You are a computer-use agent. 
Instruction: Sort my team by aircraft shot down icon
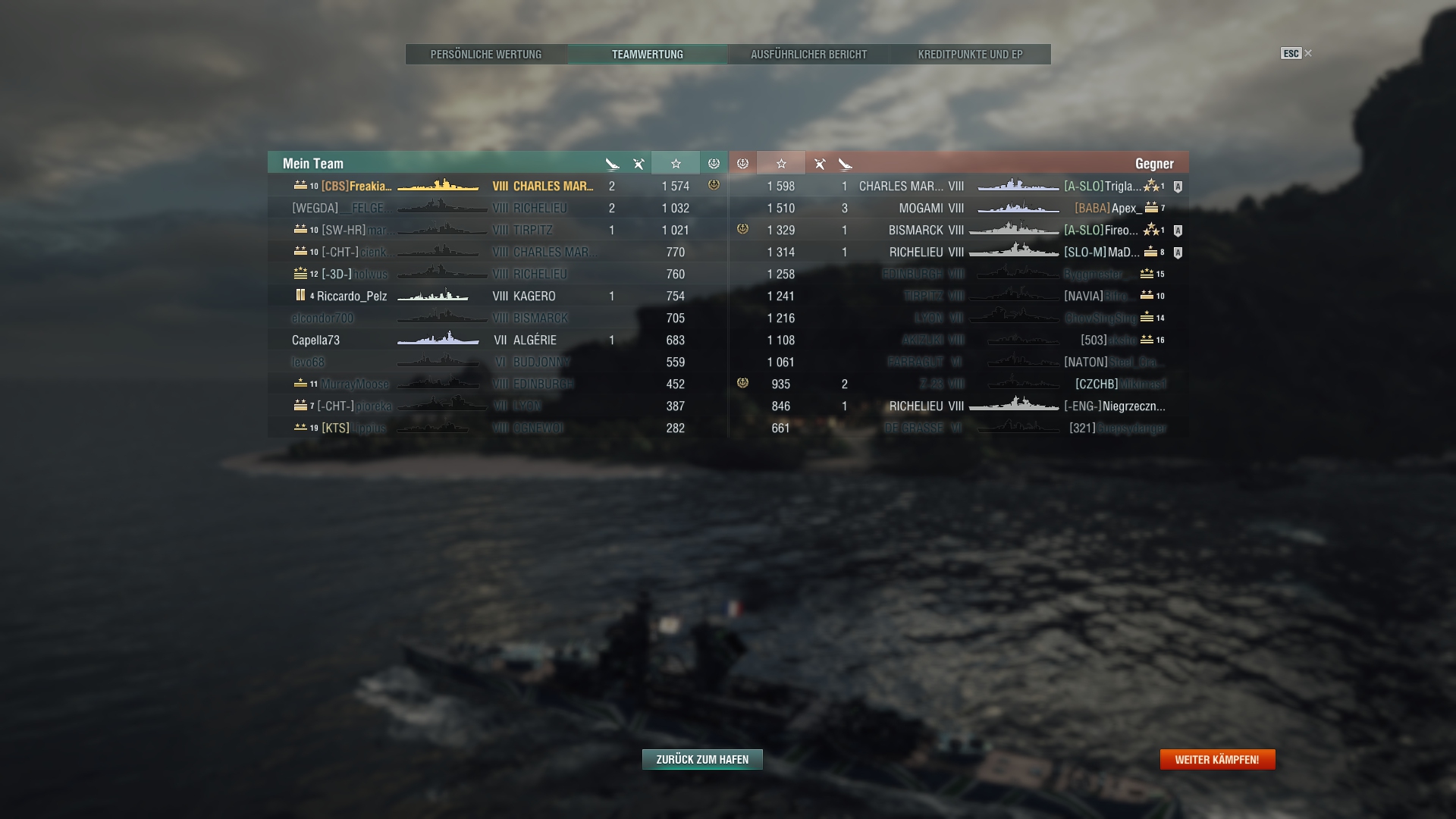pos(639,164)
